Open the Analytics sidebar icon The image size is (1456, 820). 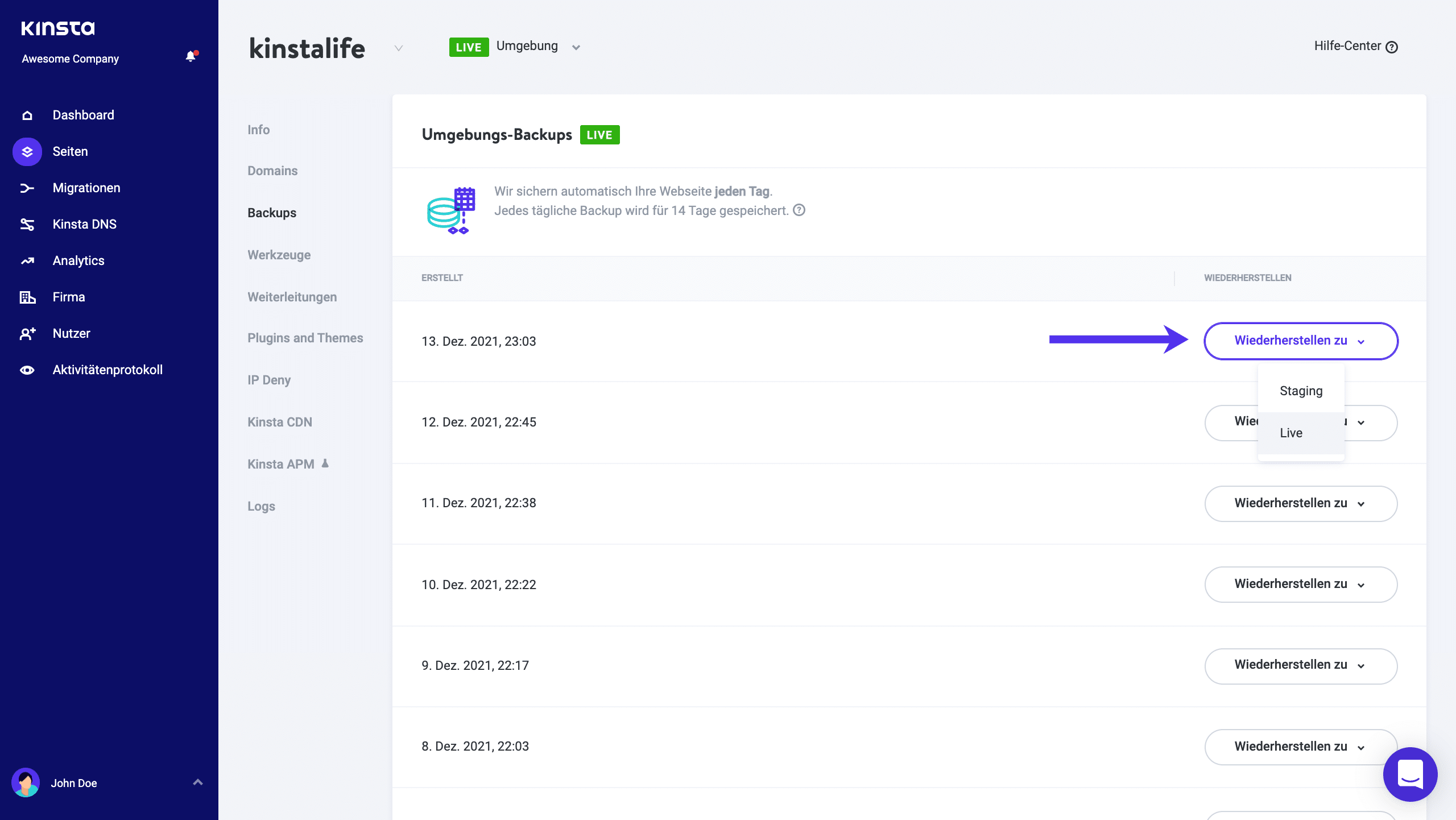click(x=27, y=261)
